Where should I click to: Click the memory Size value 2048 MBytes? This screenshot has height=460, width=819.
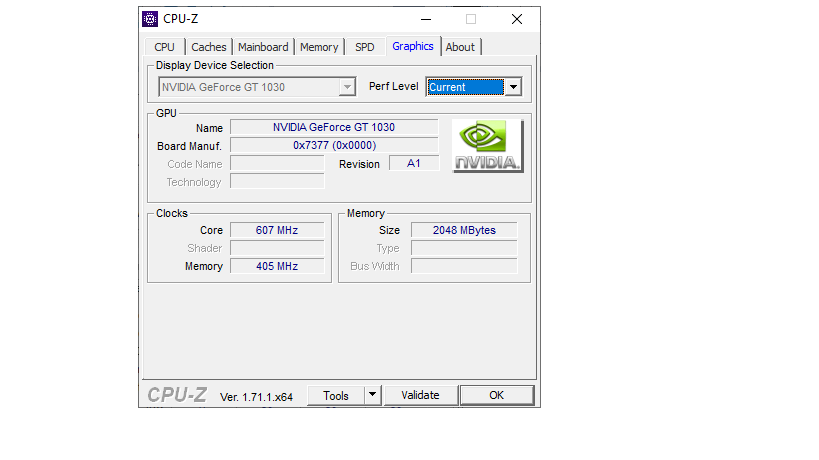(464, 230)
